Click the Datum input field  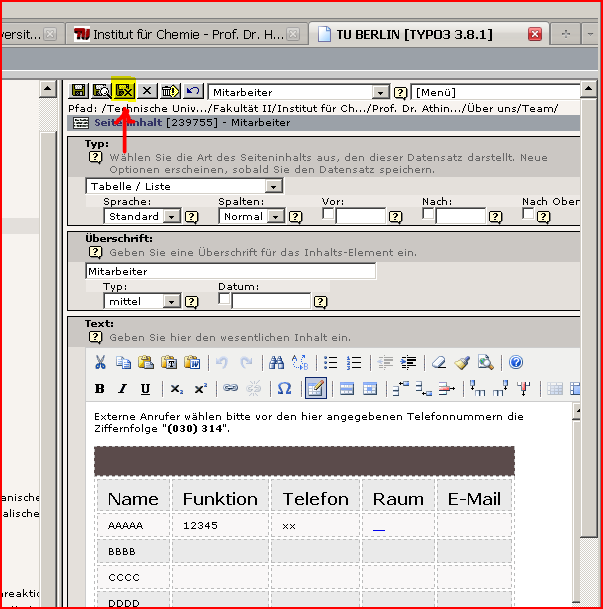[271, 301]
